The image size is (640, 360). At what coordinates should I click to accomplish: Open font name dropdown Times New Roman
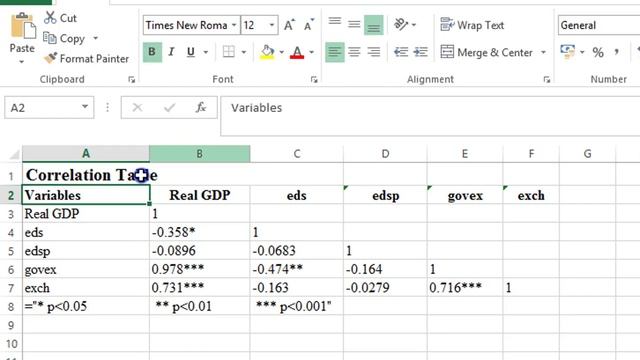pos(234,25)
